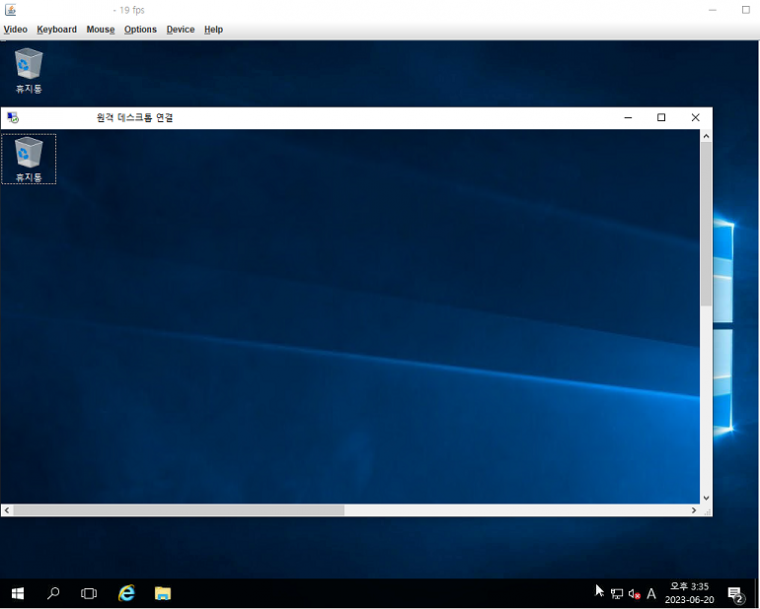The width and height of the screenshot is (760, 609).
Task: Open the Keyboard menu
Action: pos(57,30)
